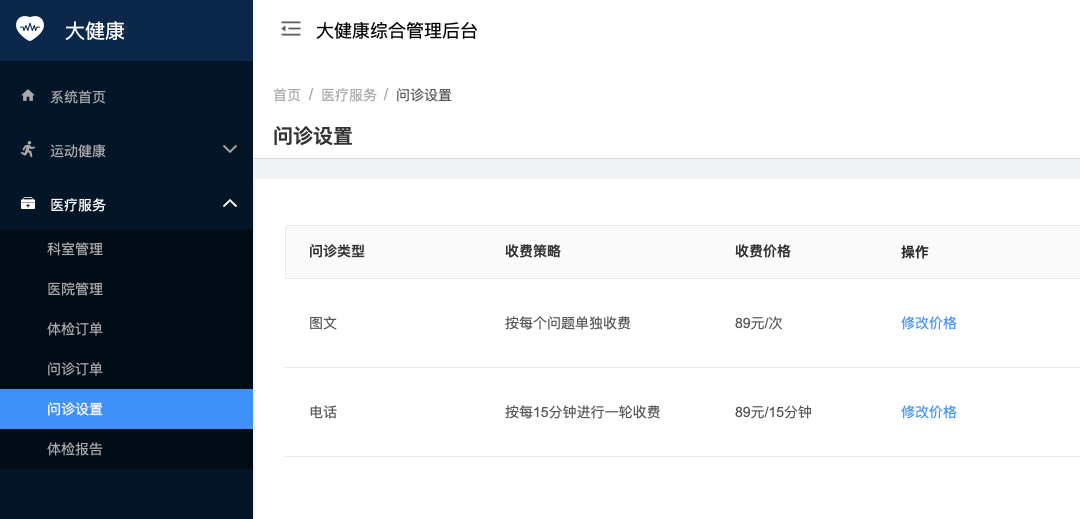This screenshot has width=1080, height=519.
Task: Open the 体检订单 menu item
Action: tap(75, 329)
